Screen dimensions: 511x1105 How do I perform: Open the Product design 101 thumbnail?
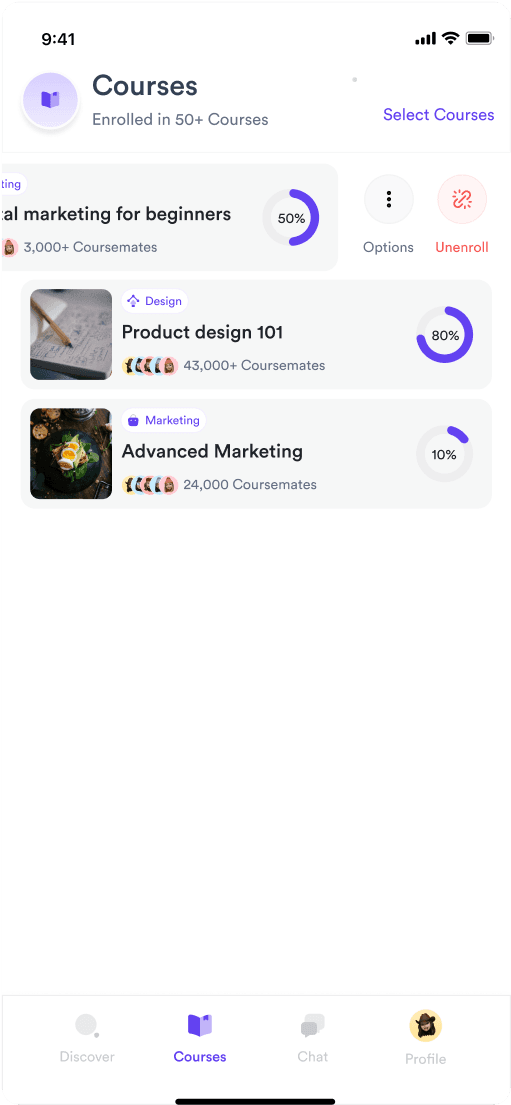70,335
